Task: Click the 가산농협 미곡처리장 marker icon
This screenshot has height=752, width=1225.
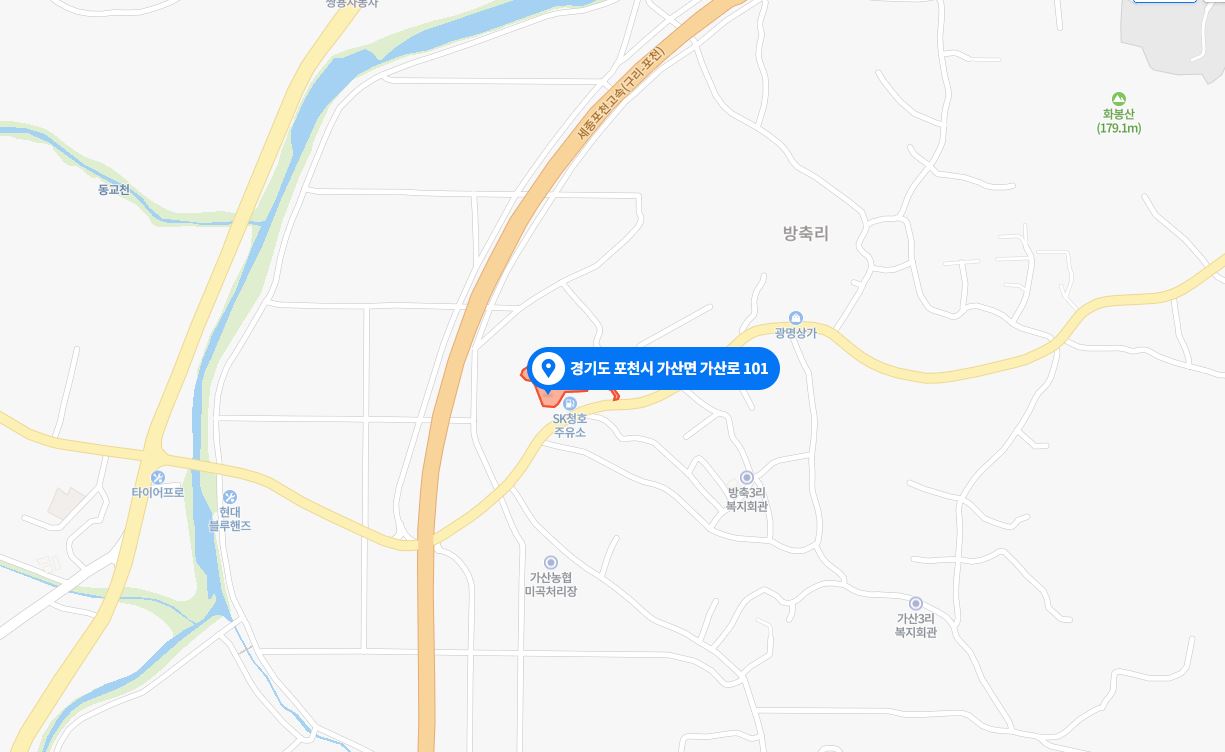Action: 550,562
